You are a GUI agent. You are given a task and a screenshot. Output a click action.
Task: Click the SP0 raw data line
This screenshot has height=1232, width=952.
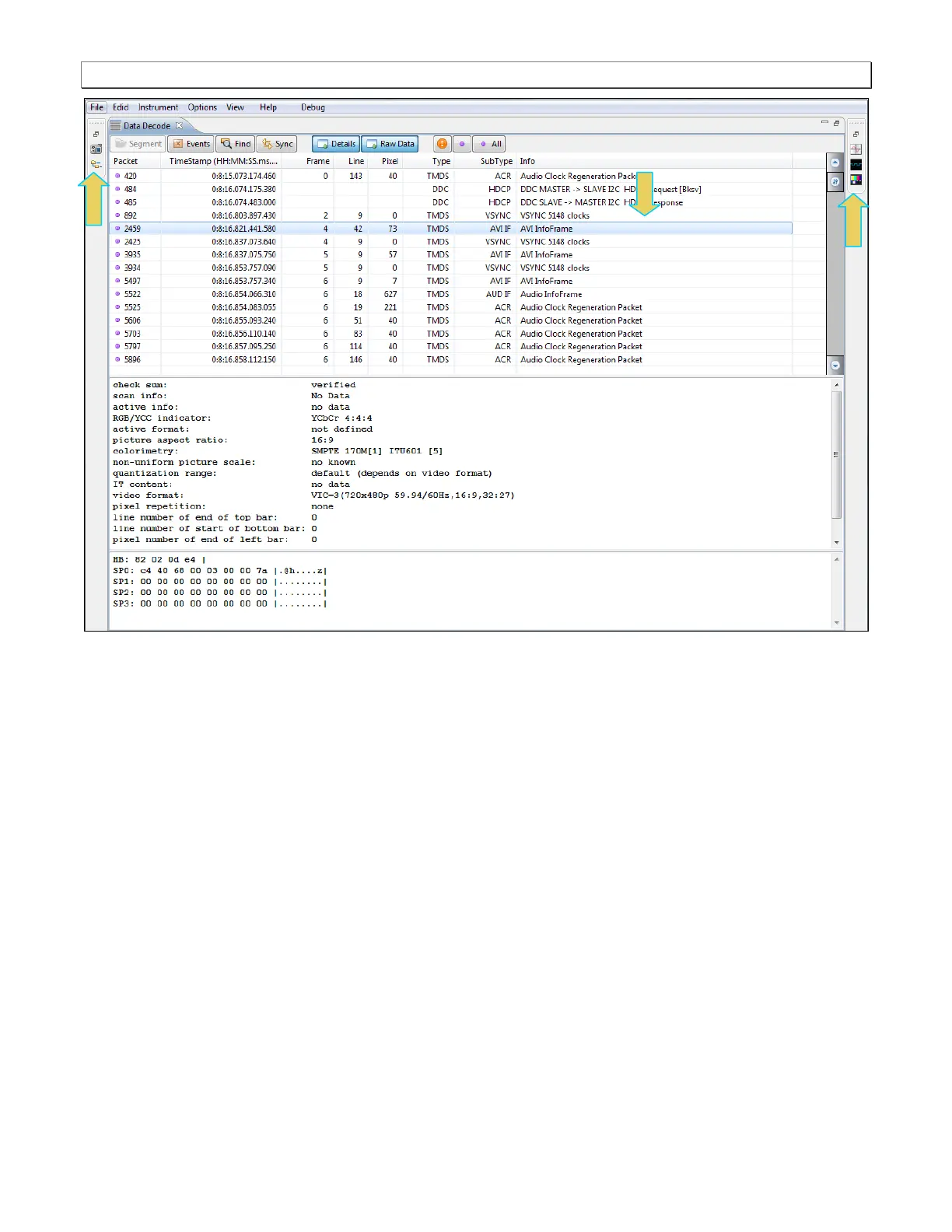tap(220, 571)
